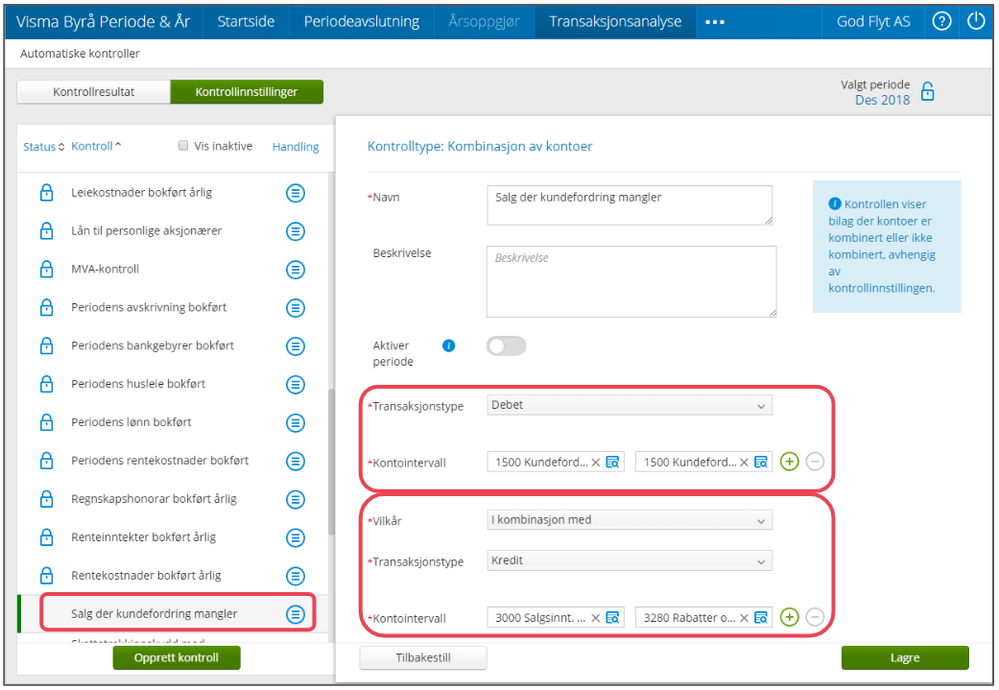Click the Opprett kontroll button

(x=176, y=658)
